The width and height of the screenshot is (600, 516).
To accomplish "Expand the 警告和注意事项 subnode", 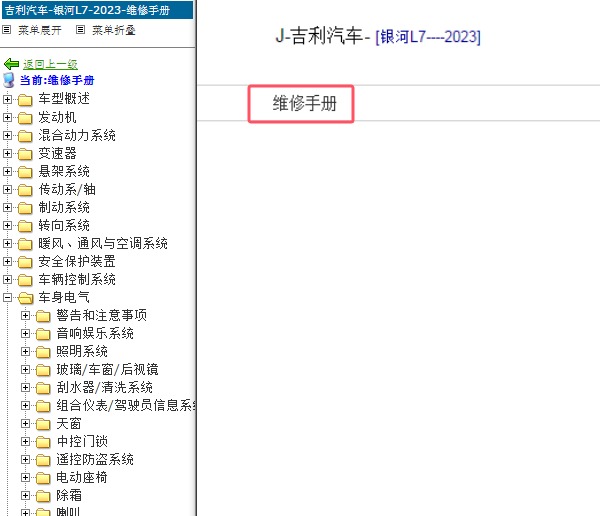I will [x=25, y=315].
